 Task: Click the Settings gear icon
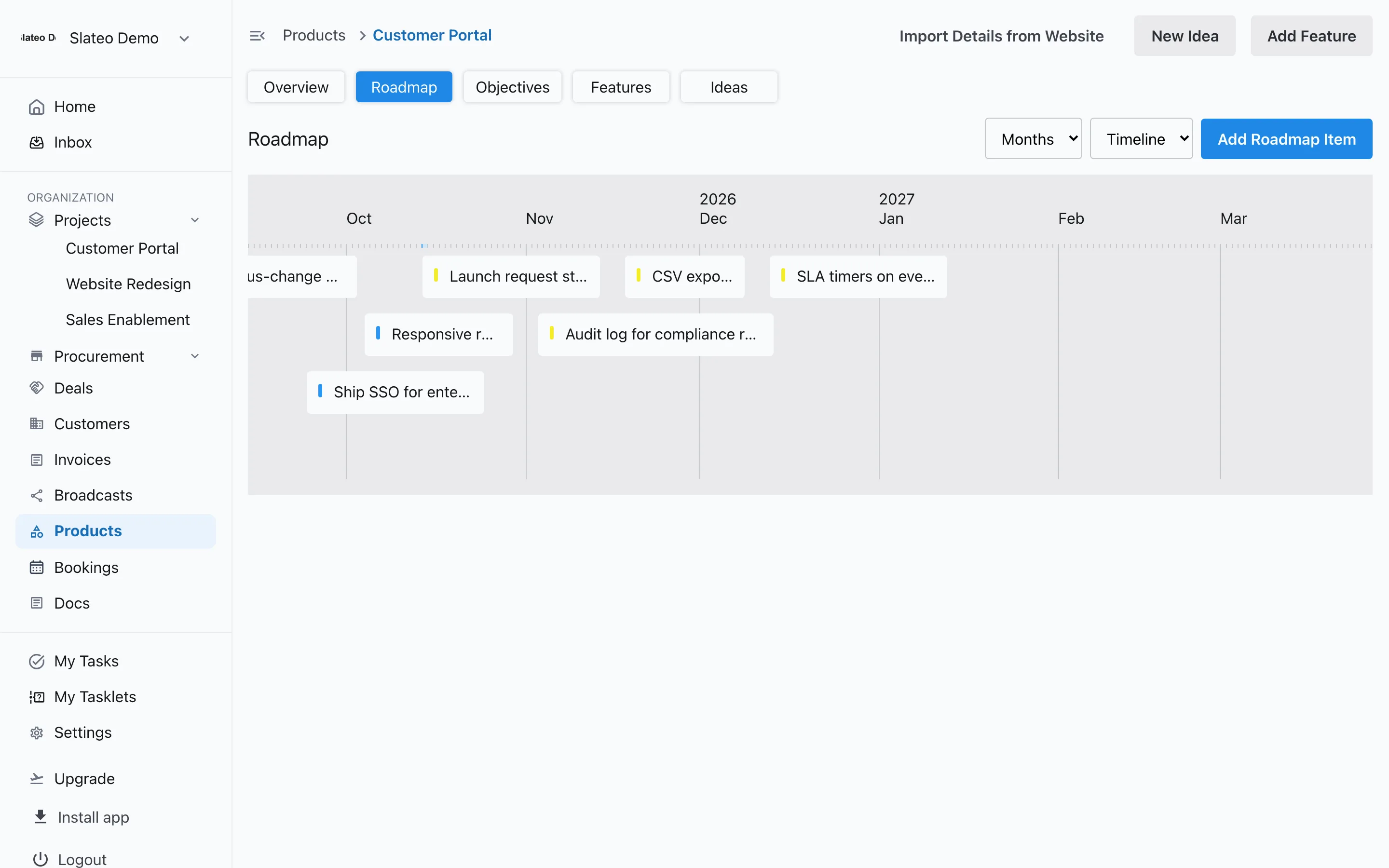pos(37,733)
